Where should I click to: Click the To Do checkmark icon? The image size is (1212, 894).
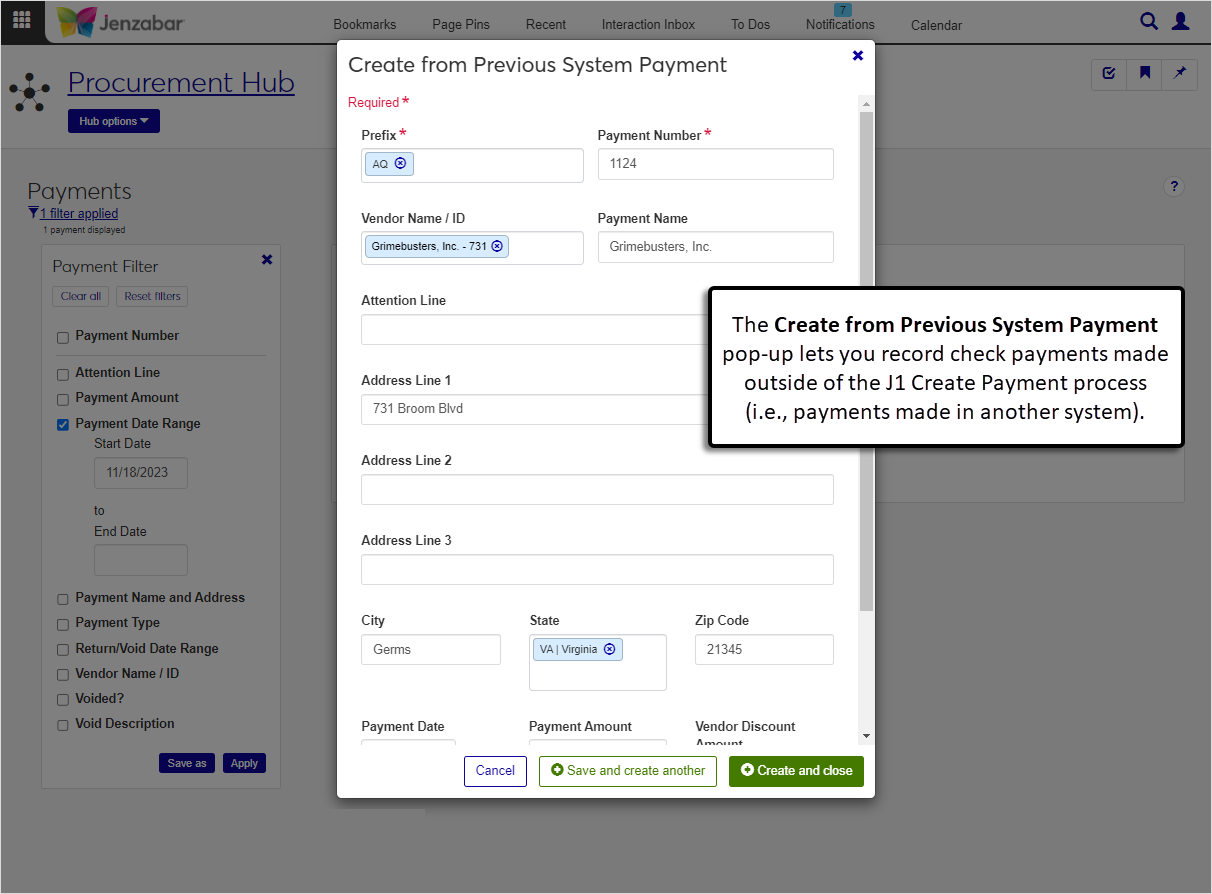click(1108, 74)
